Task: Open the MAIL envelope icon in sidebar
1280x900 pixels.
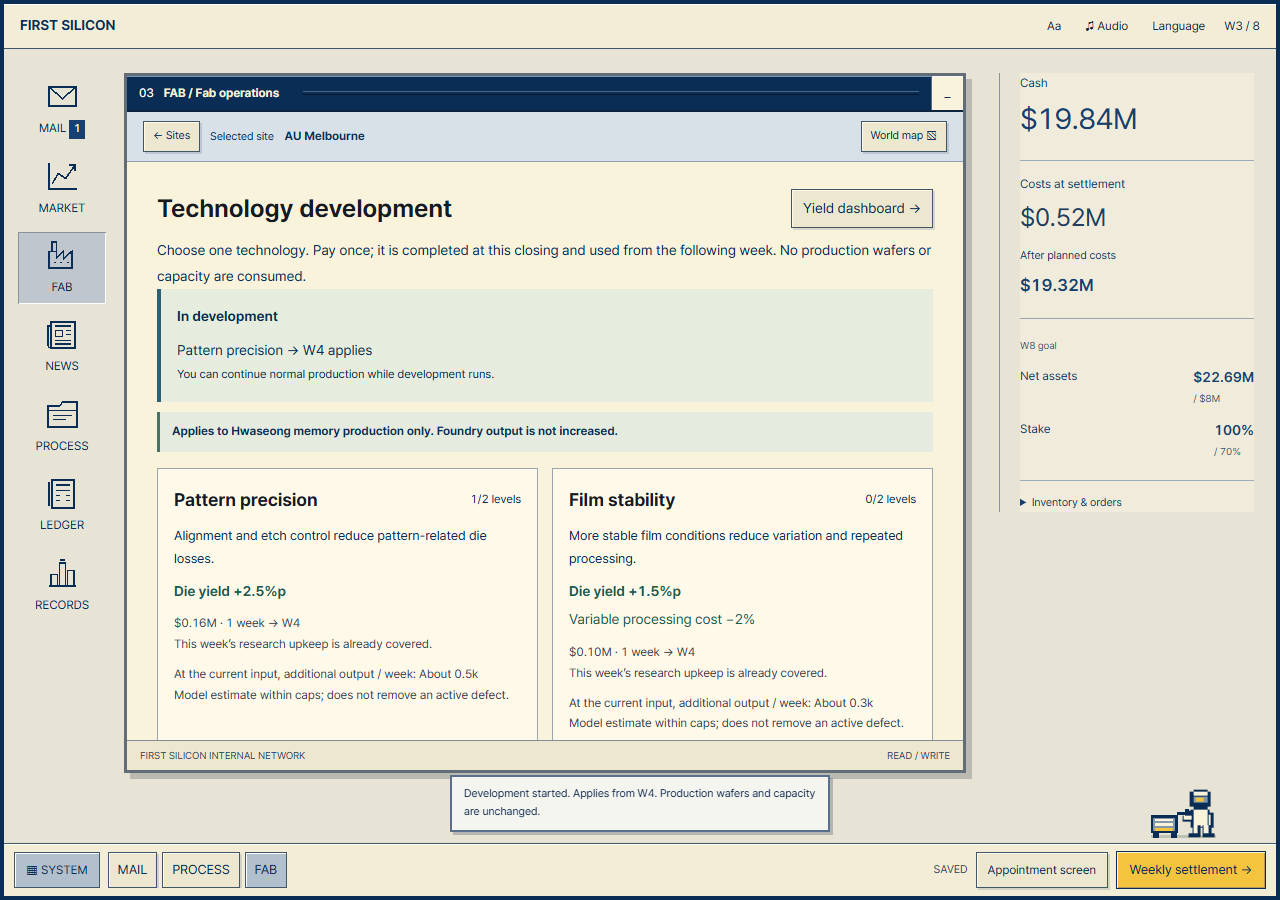Action: (62, 96)
